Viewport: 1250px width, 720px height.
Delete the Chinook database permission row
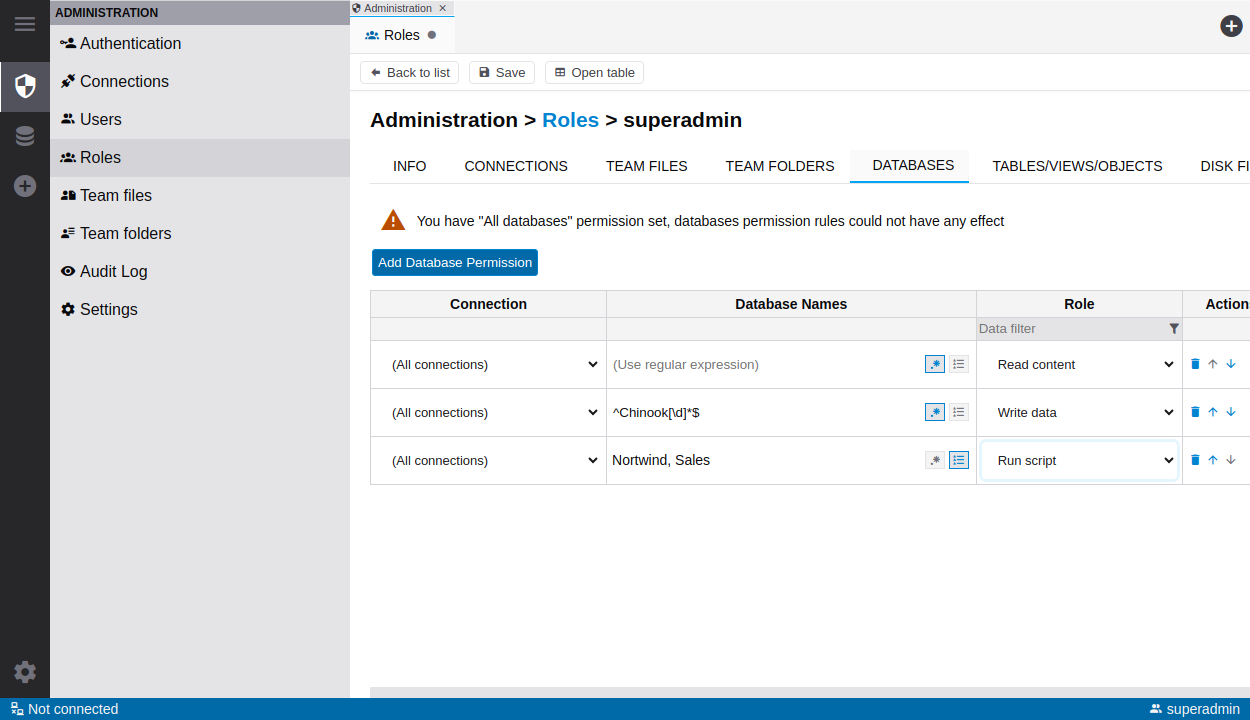pos(1195,412)
